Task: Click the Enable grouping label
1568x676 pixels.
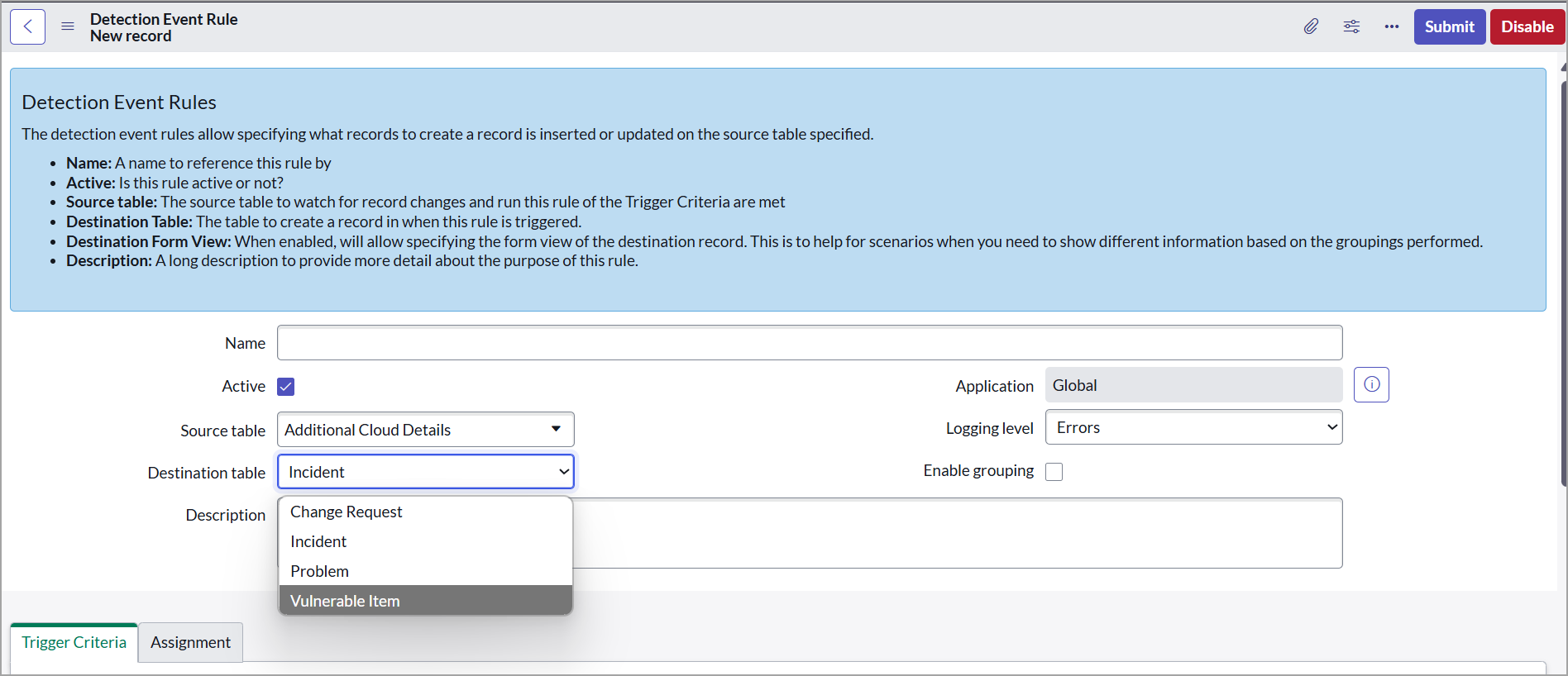Action: click(x=978, y=470)
